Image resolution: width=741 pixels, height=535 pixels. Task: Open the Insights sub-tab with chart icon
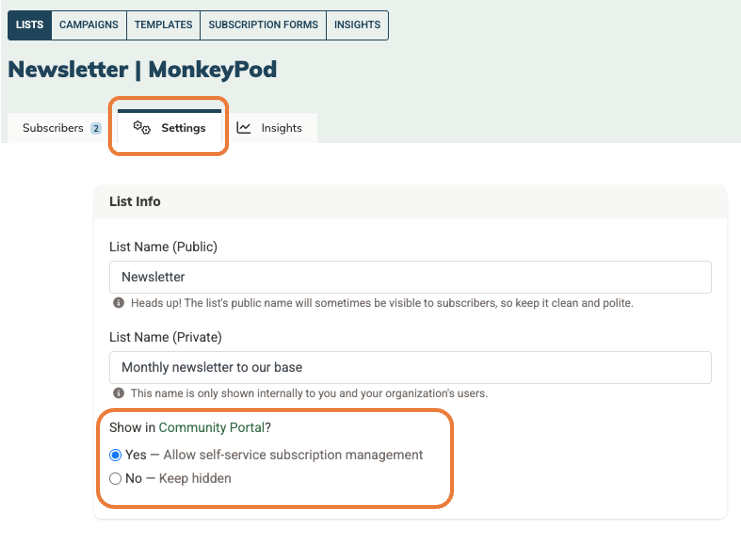269,128
